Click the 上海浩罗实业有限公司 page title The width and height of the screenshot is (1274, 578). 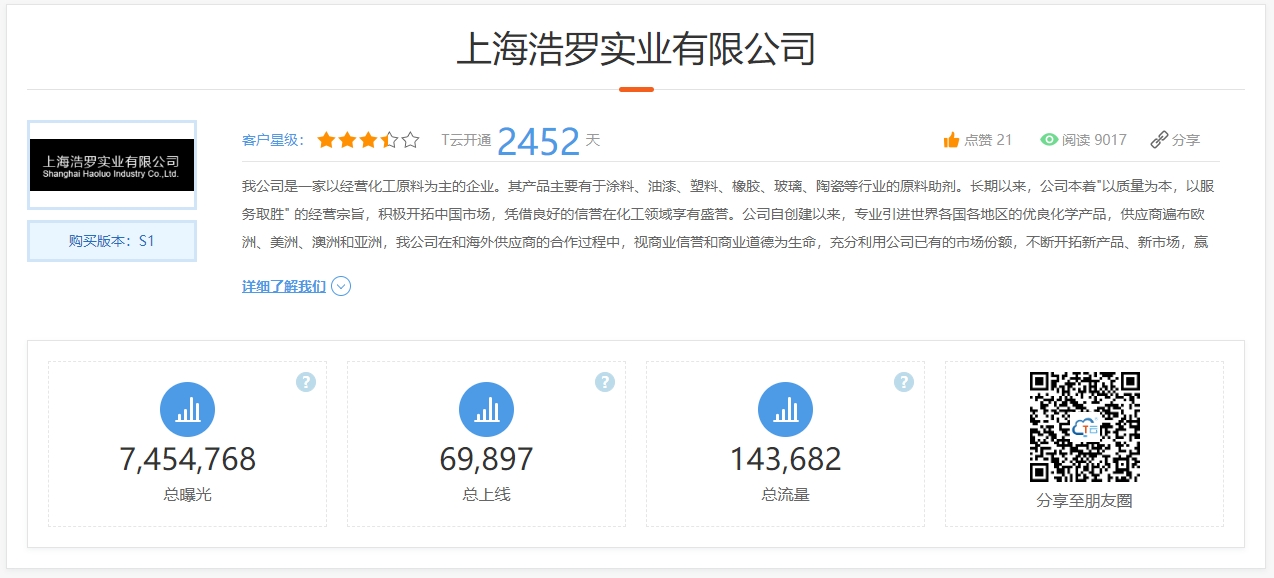tap(636, 48)
